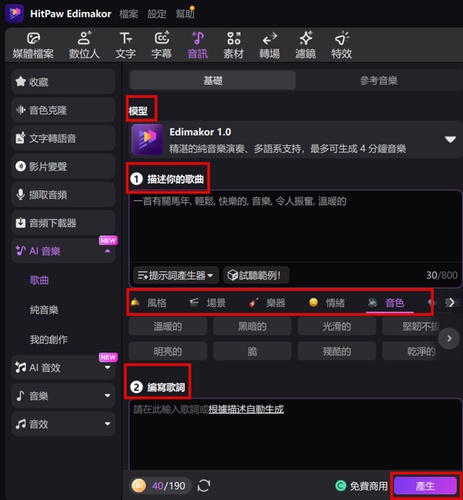Open 文字轉語音 text to speech
Image resolution: width=463 pixels, height=500 pixels.
point(63,138)
